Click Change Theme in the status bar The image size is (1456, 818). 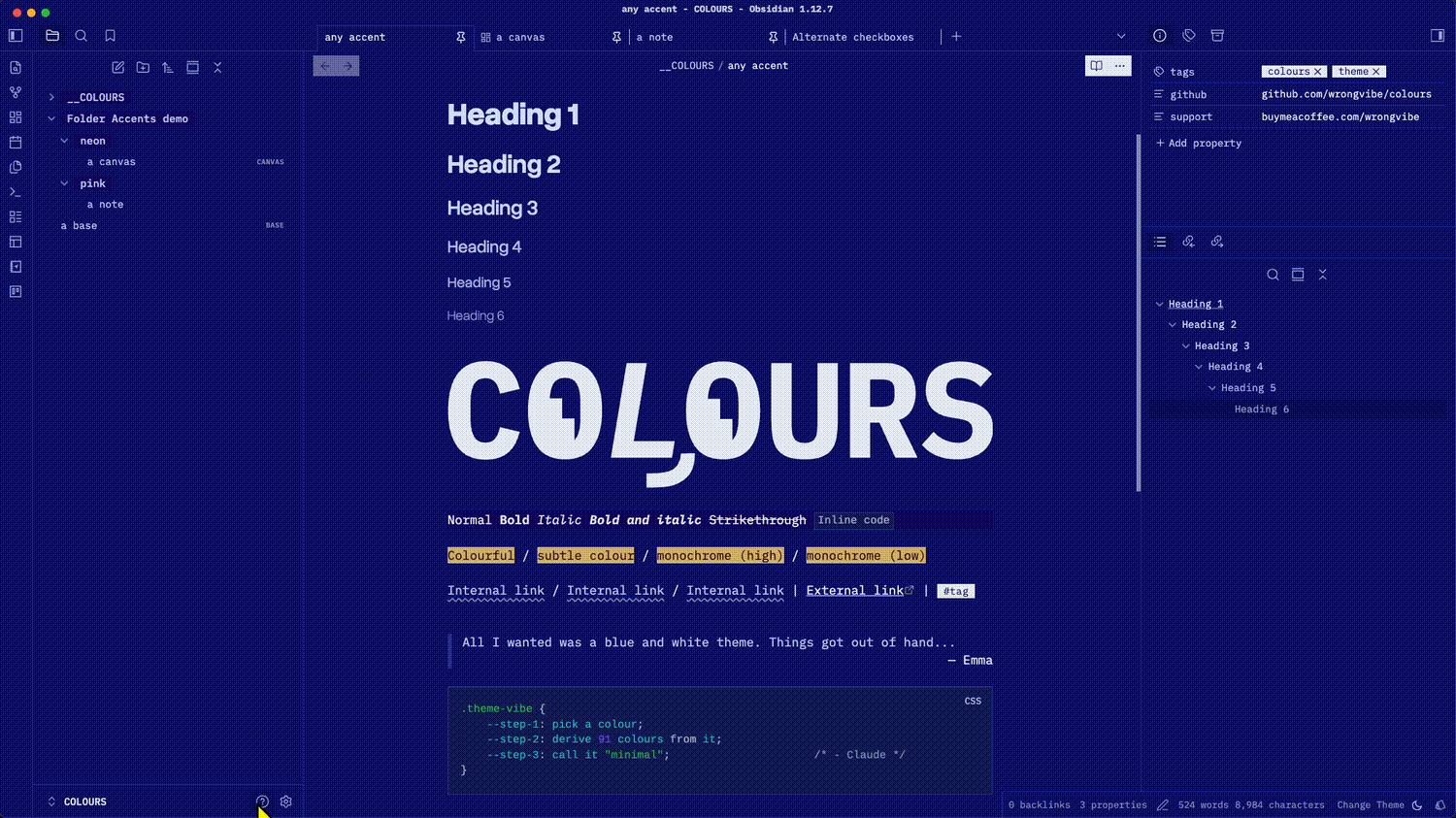pos(1370,805)
